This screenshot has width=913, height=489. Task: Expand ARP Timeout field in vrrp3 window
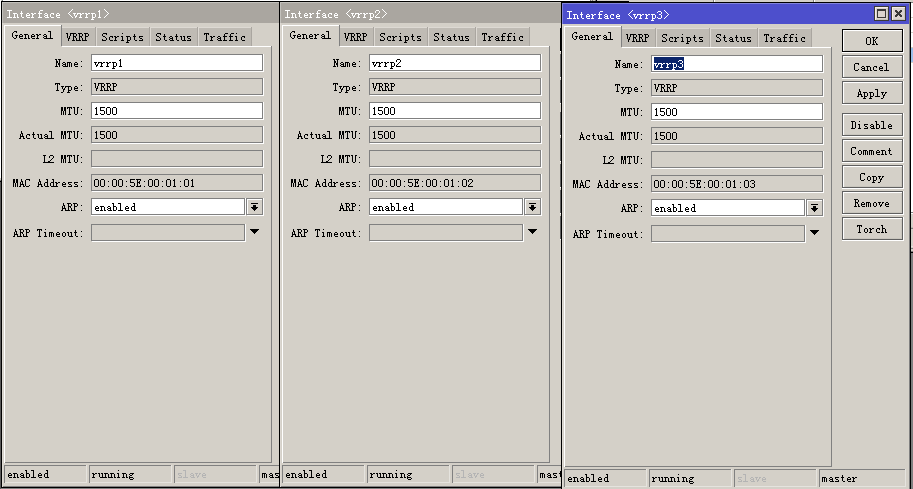click(814, 233)
